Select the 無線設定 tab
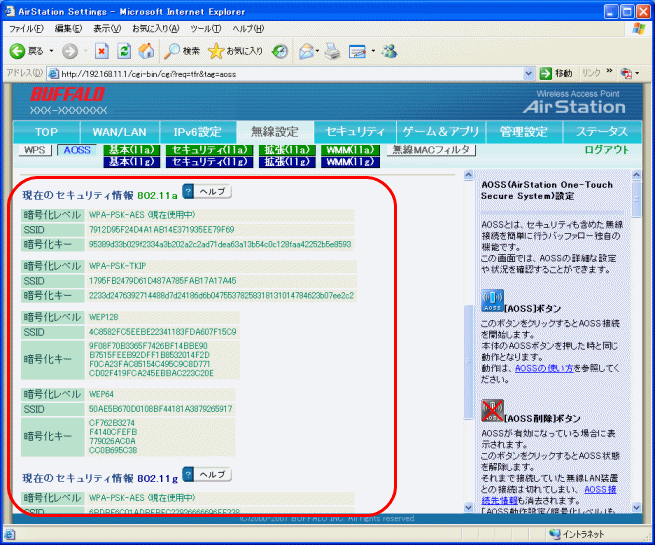The width and height of the screenshot is (655, 545). pyautogui.click(x=275, y=132)
